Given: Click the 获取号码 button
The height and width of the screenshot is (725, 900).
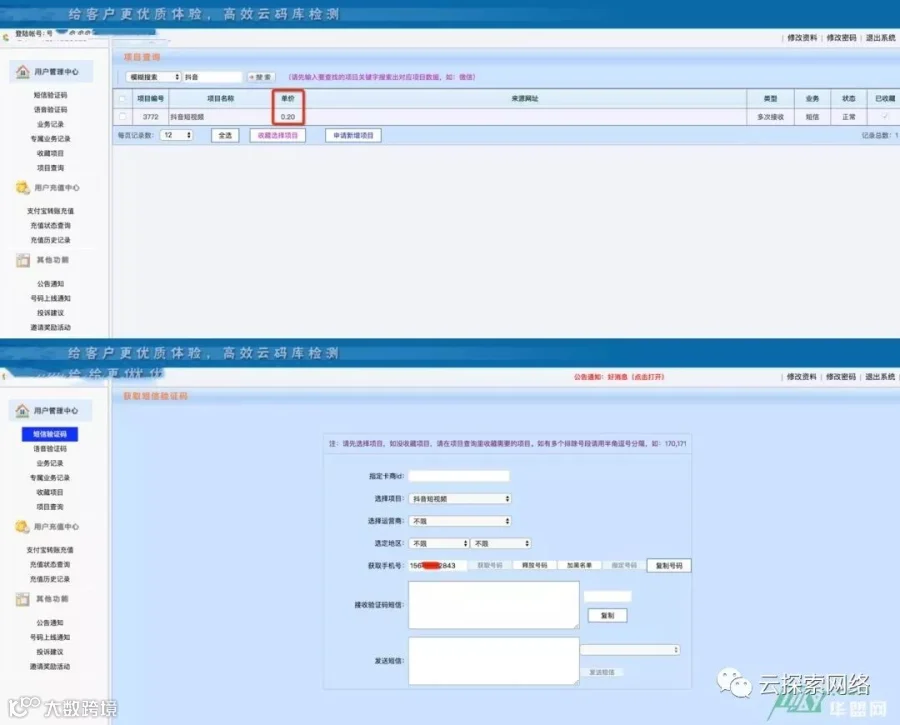Looking at the screenshot, I should (x=490, y=565).
